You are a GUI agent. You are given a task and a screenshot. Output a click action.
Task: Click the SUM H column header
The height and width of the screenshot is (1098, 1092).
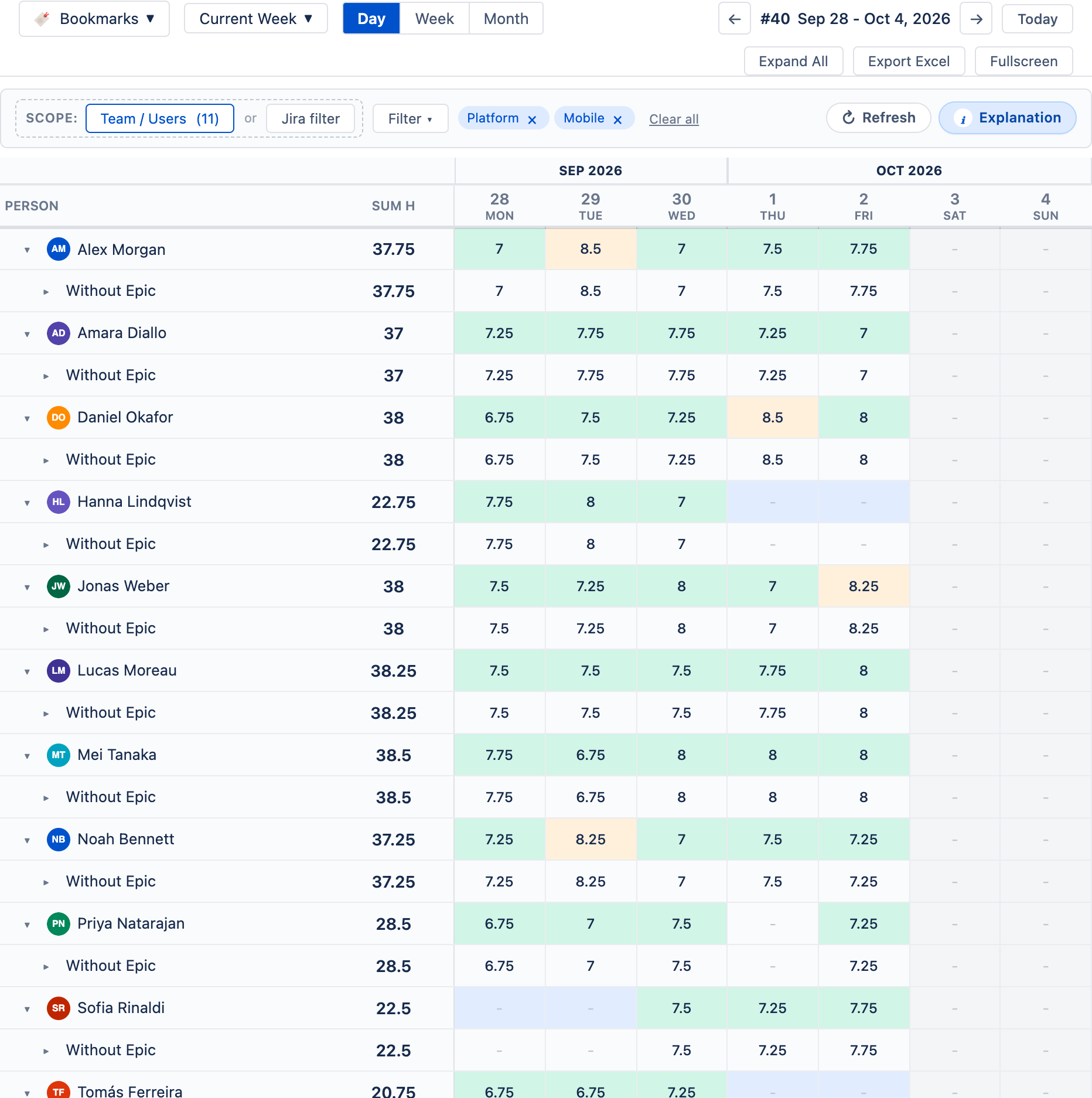pyautogui.click(x=393, y=206)
